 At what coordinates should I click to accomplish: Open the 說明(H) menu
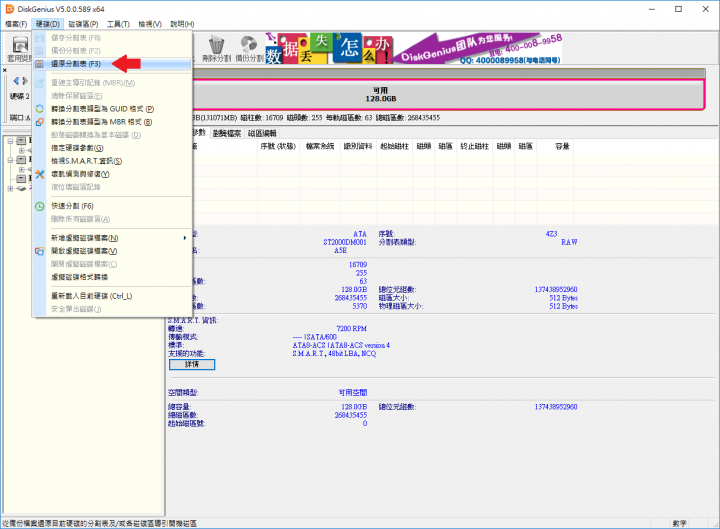(x=182, y=24)
